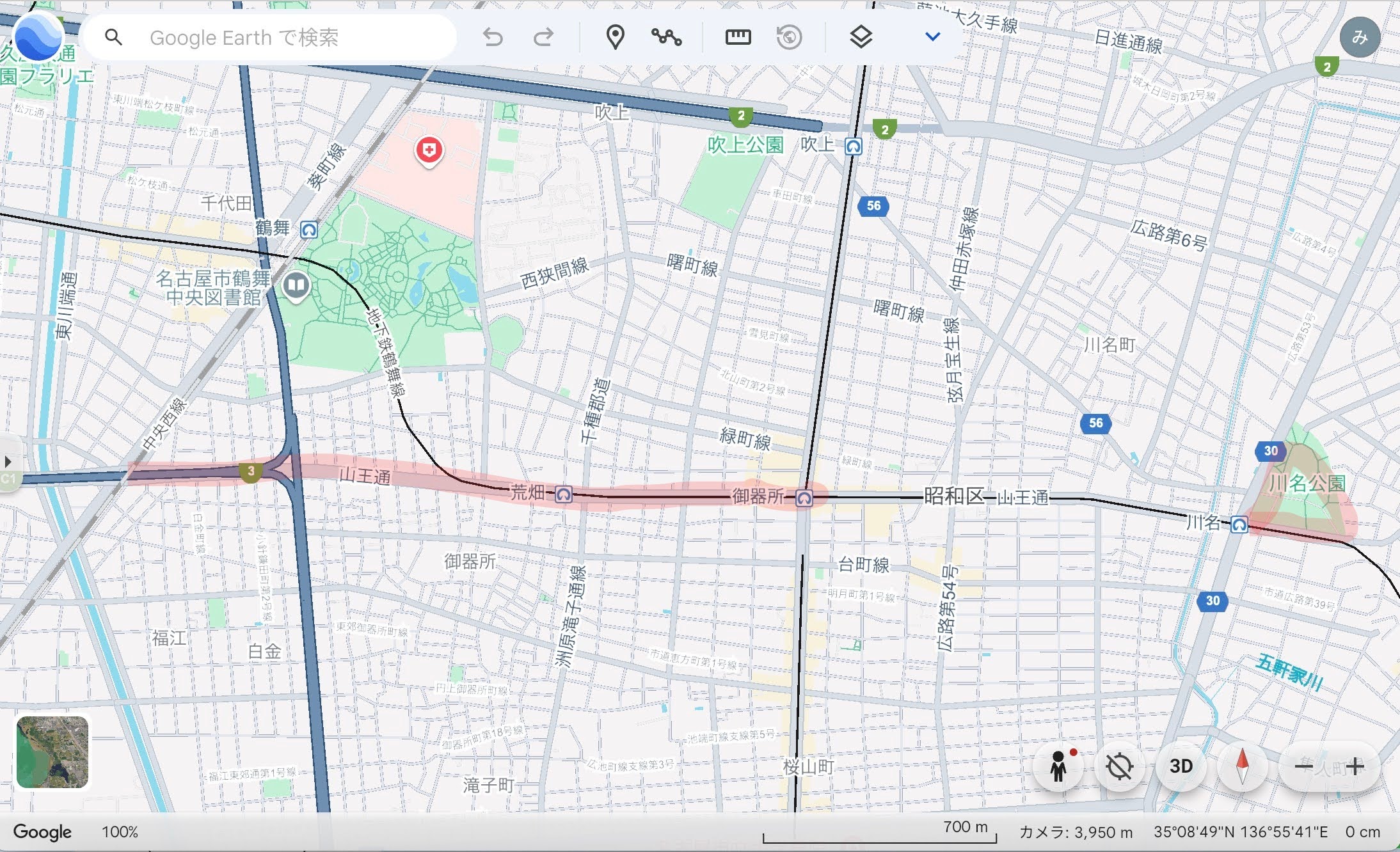
Task: Select the add placemark pin tool
Action: (615, 38)
